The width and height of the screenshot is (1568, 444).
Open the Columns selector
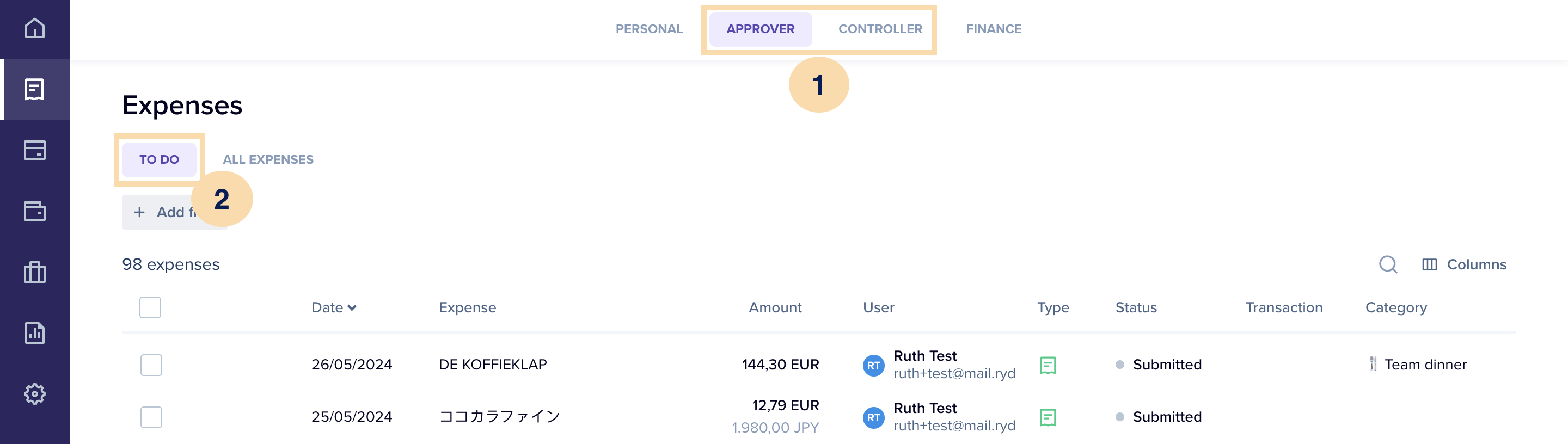pos(1464,264)
